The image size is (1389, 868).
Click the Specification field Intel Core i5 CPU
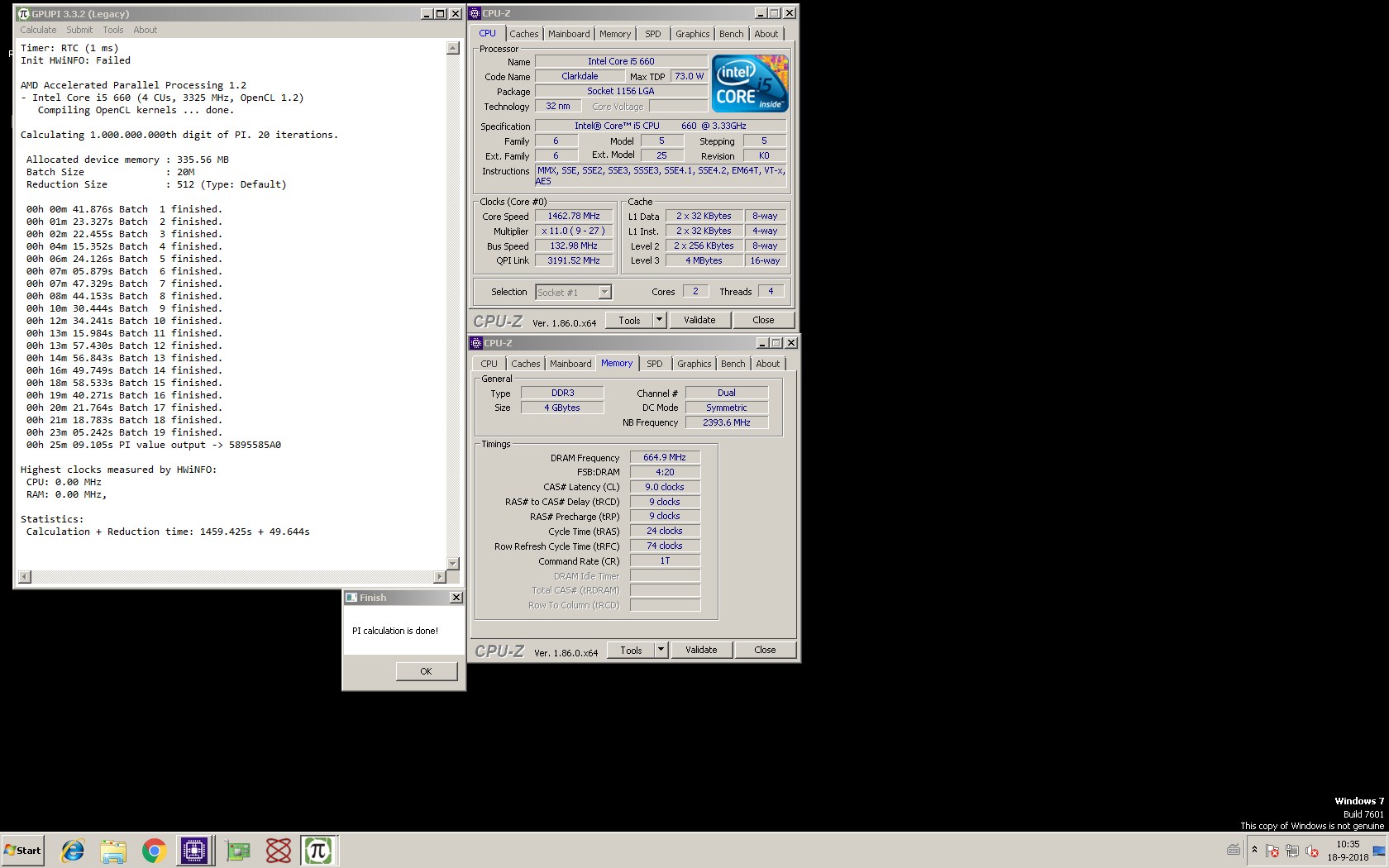tap(661, 126)
